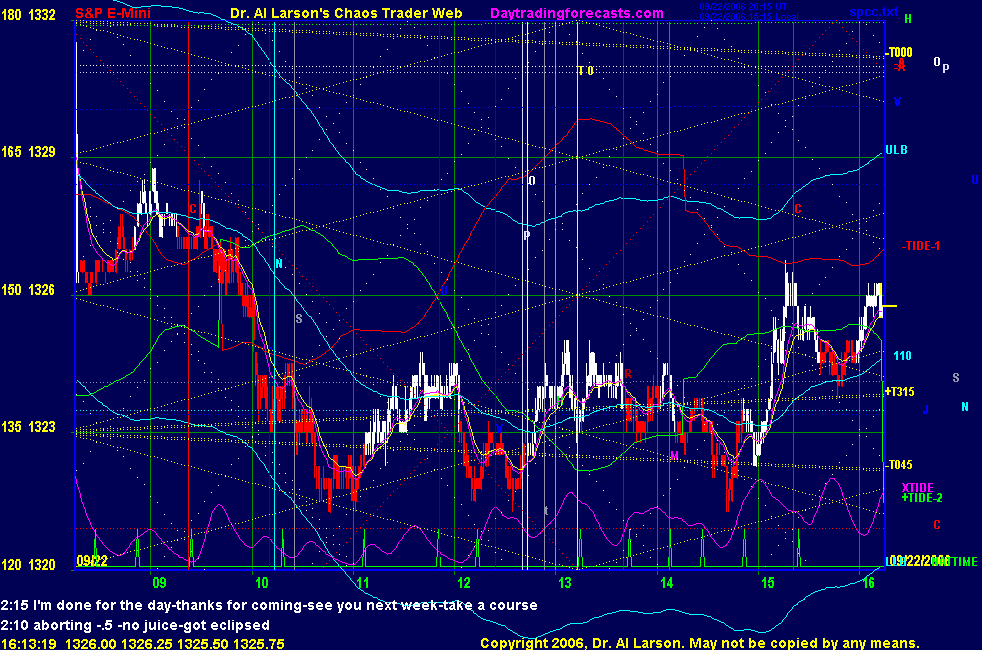Click the '10' hour label on time axis
This screenshot has height=650, width=982.
pyautogui.click(x=261, y=582)
